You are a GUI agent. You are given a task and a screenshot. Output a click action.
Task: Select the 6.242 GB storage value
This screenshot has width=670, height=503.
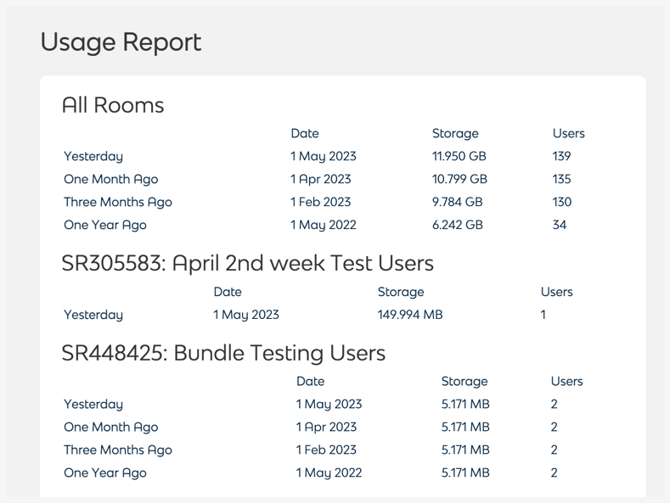click(457, 225)
